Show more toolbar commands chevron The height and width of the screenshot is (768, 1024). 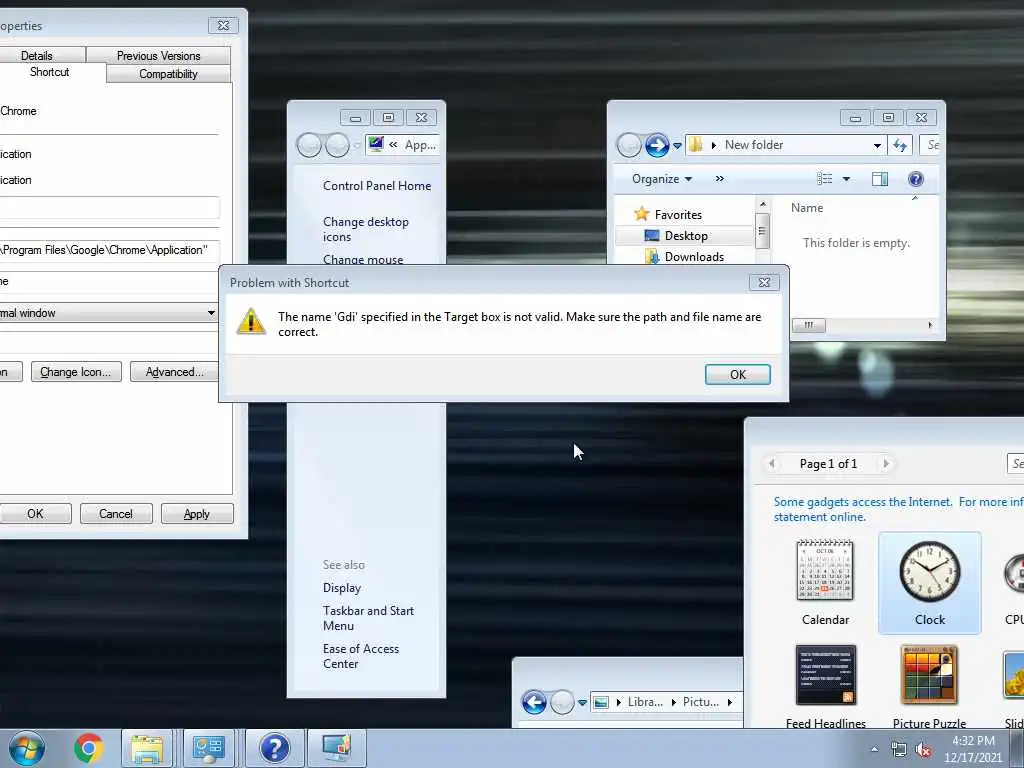(x=720, y=178)
